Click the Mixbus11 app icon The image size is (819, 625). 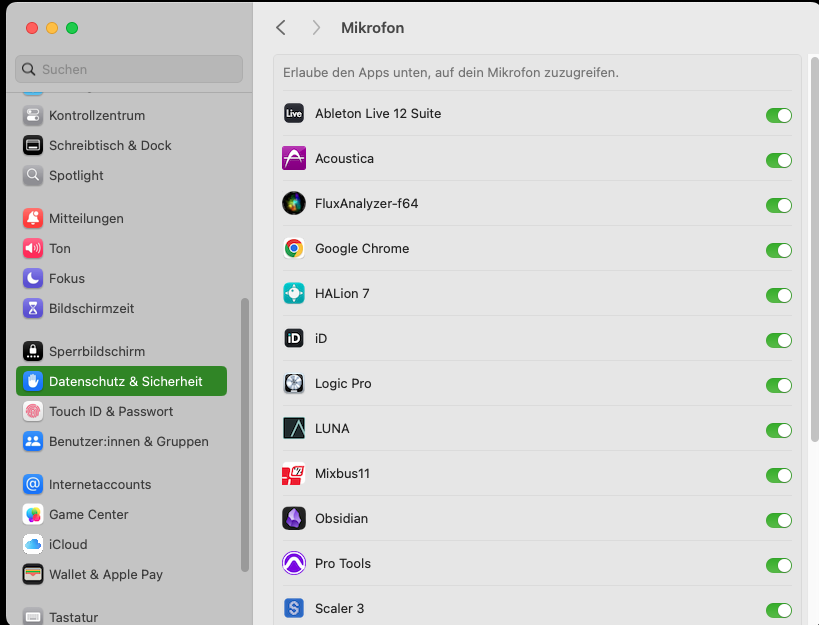click(x=294, y=473)
